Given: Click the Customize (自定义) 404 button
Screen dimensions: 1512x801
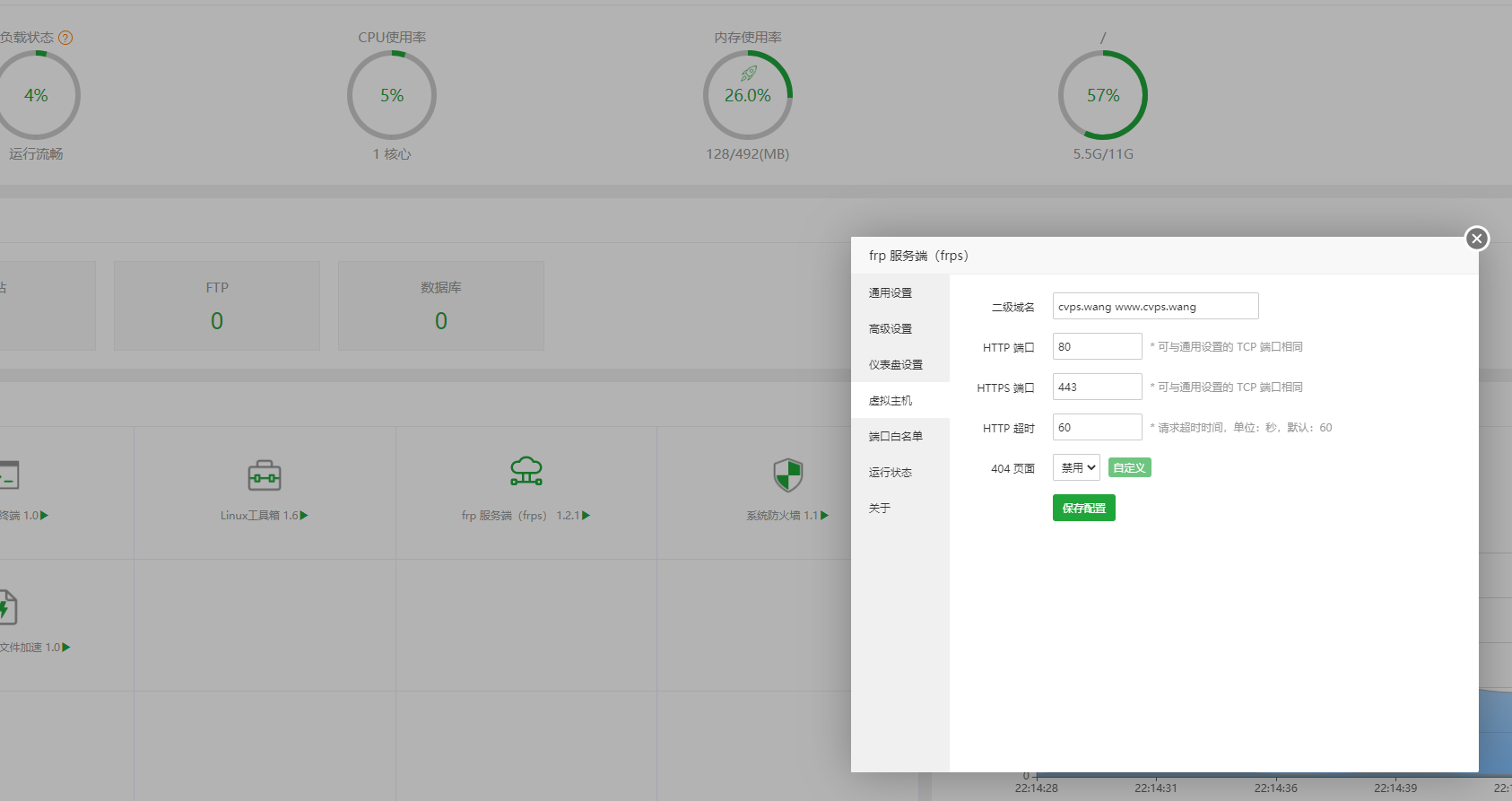Looking at the screenshot, I should click(1129, 467).
